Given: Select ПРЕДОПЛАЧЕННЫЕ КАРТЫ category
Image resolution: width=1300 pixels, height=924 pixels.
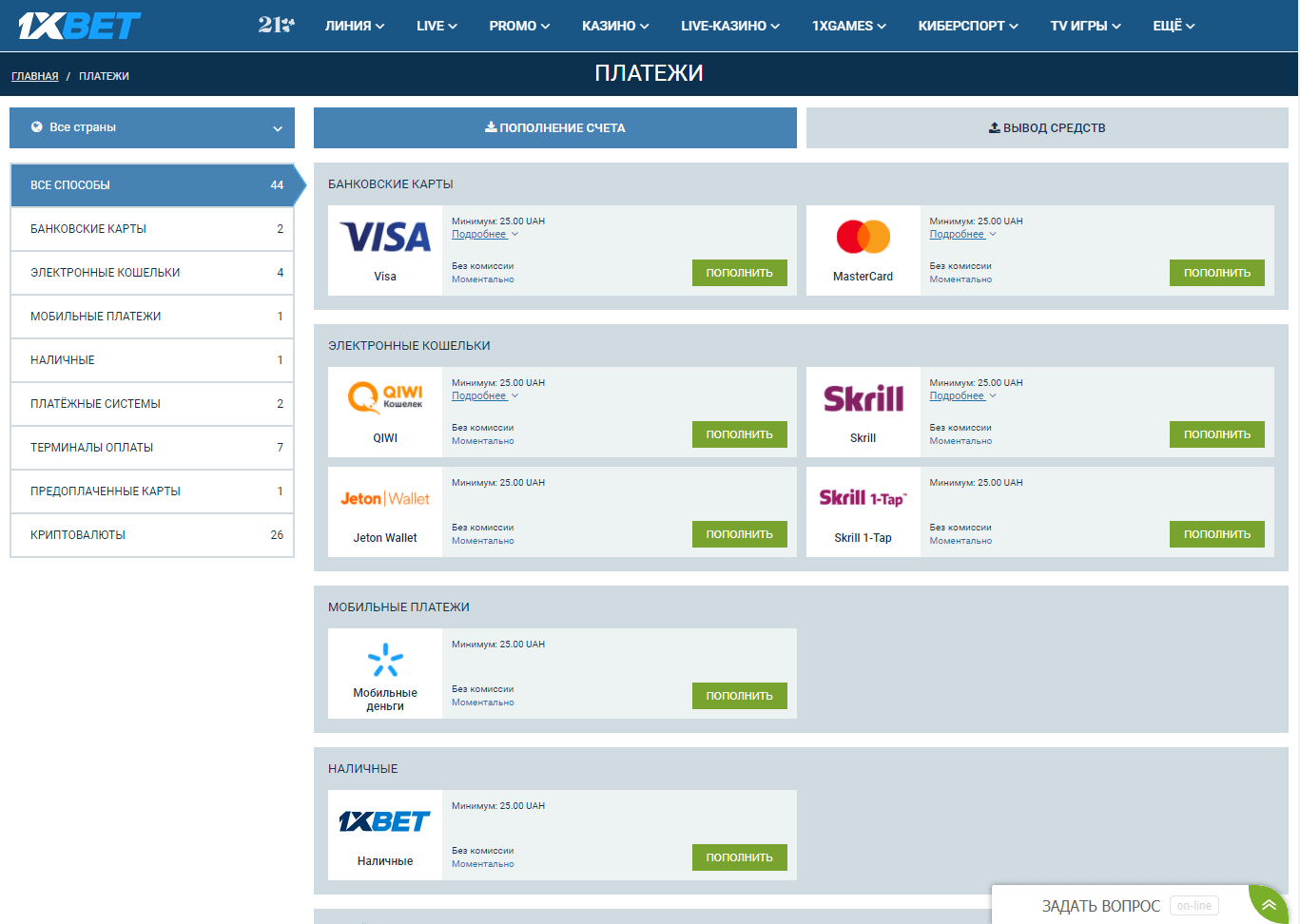Looking at the screenshot, I should pos(152,491).
